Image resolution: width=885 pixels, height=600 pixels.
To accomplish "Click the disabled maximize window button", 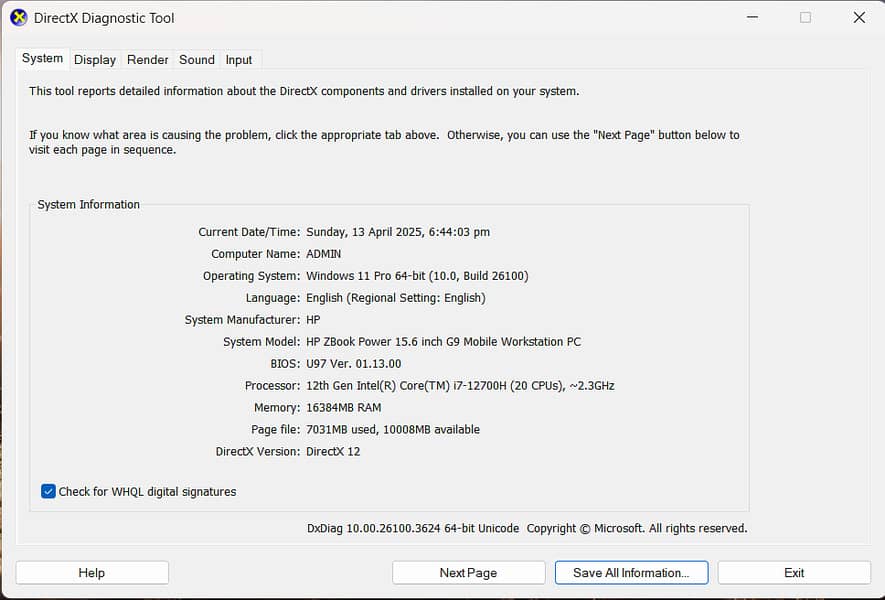I will coord(805,17).
